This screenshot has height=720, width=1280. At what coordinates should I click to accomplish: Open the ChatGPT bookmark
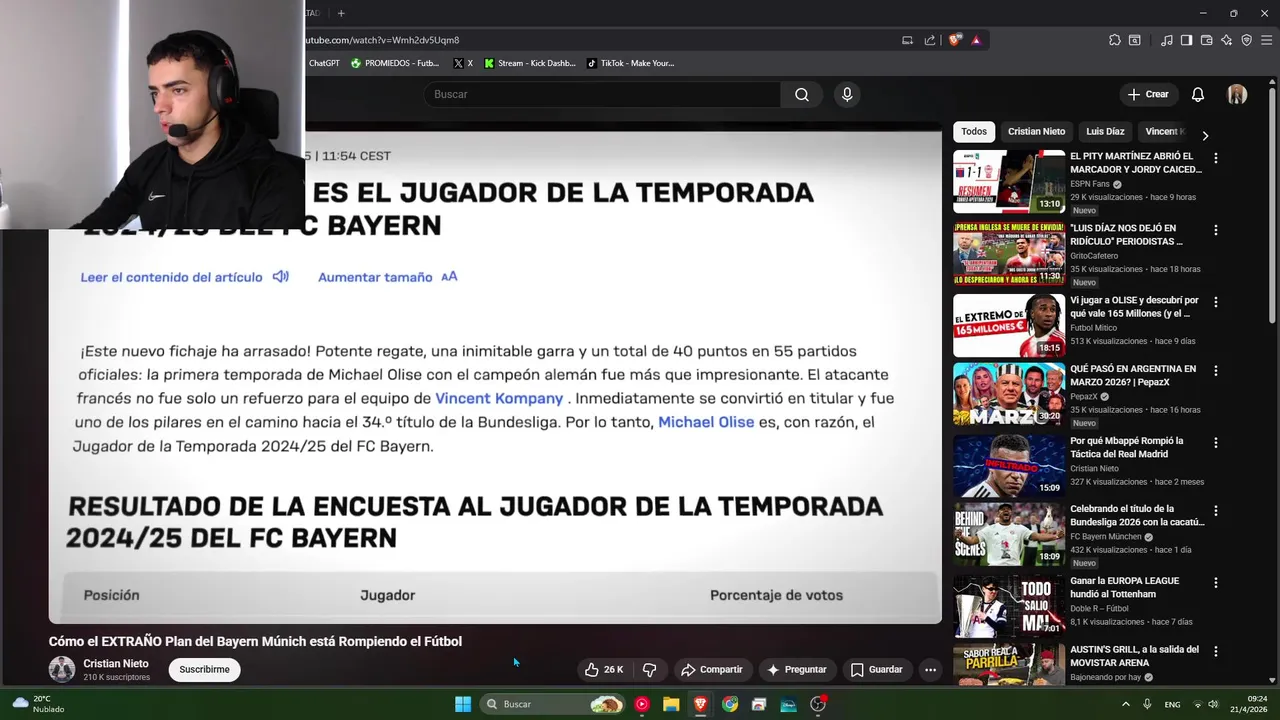point(323,63)
